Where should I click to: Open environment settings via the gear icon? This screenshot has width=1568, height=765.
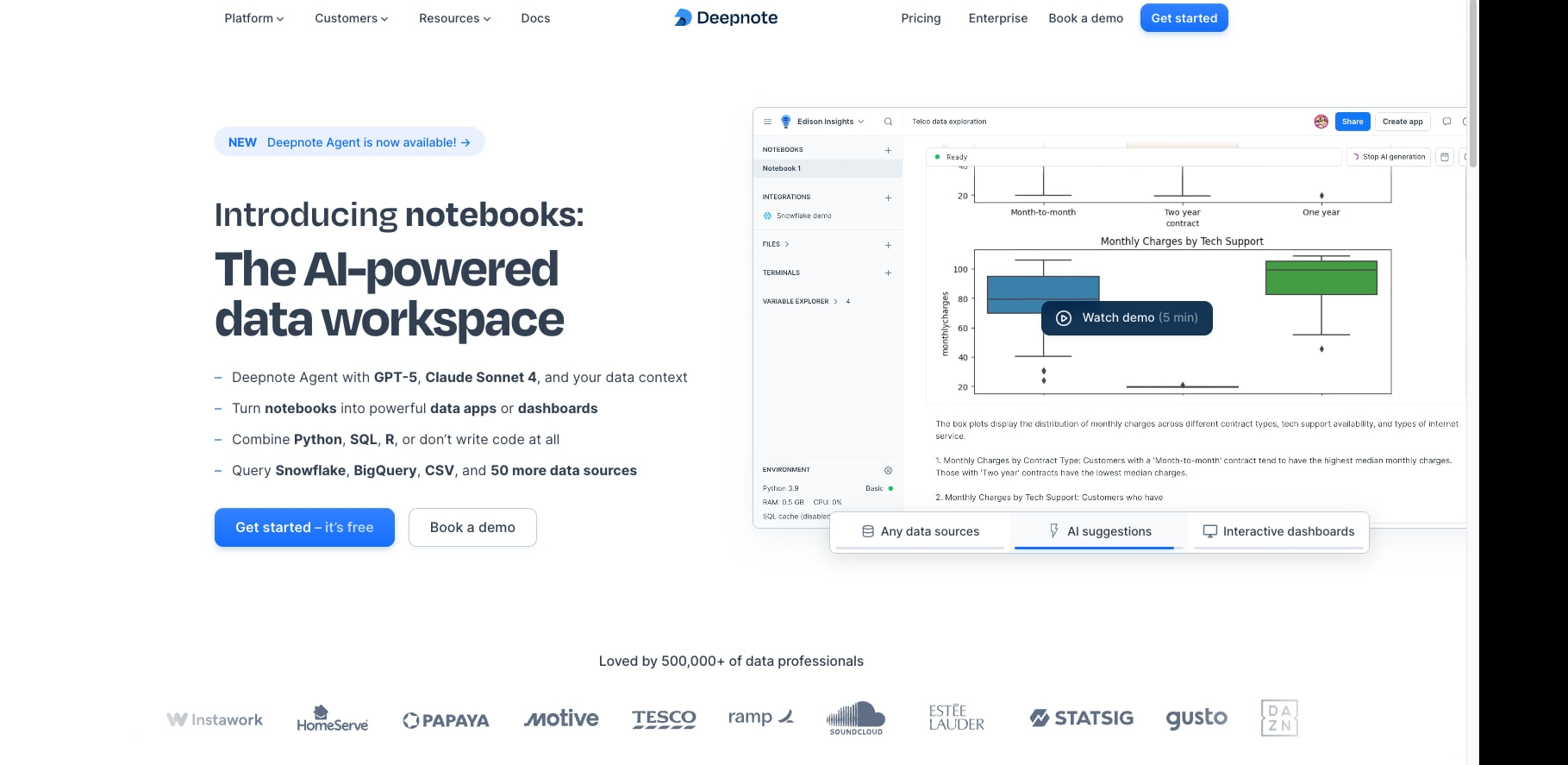tap(888, 470)
